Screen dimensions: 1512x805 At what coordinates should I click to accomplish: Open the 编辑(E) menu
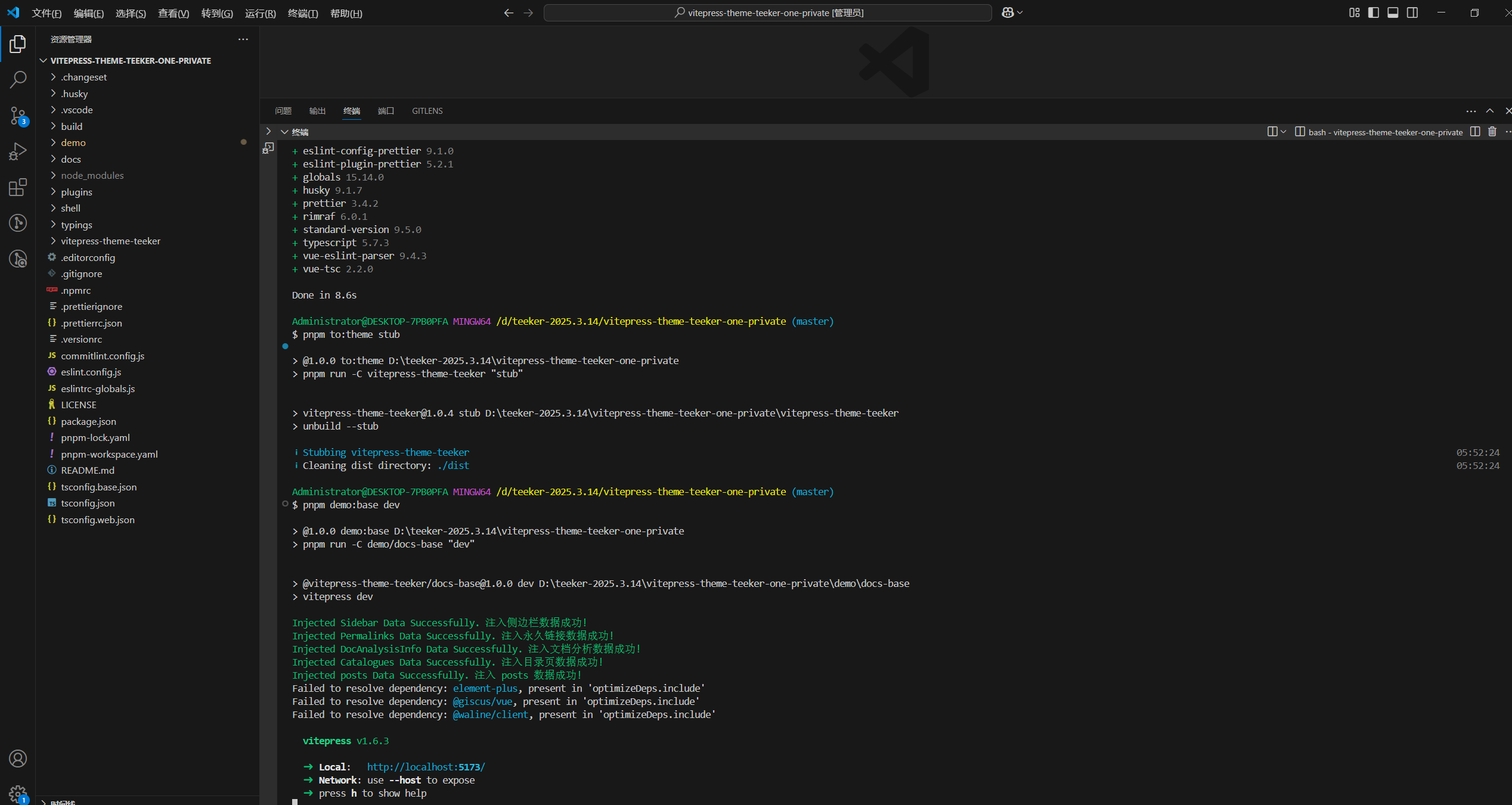[89, 13]
